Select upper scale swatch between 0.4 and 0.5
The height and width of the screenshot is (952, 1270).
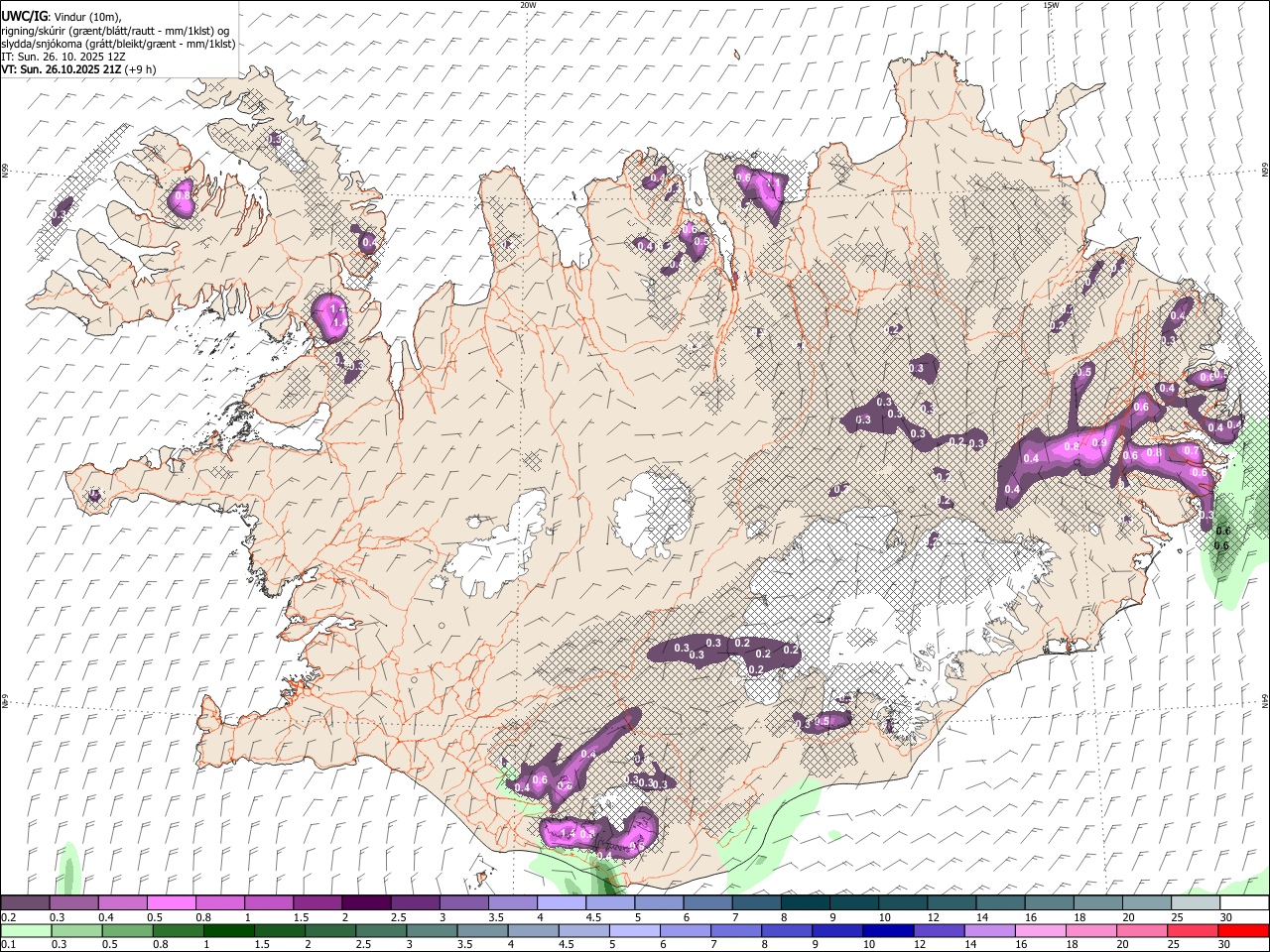123,903
